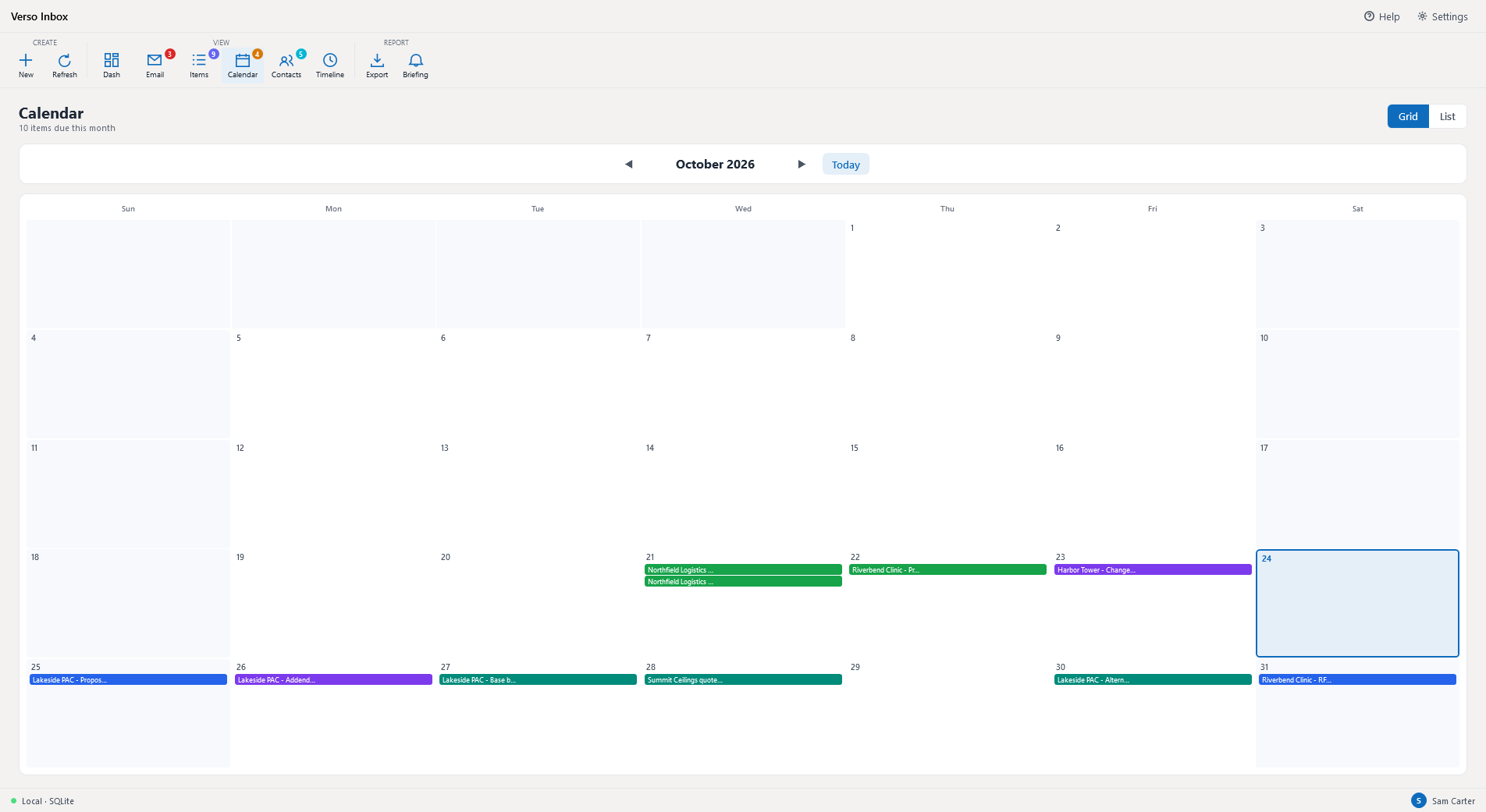Open first Northfield Logistics event on 21st
The width and height of the screenshot is (1486, 812).
pos(743,570)
